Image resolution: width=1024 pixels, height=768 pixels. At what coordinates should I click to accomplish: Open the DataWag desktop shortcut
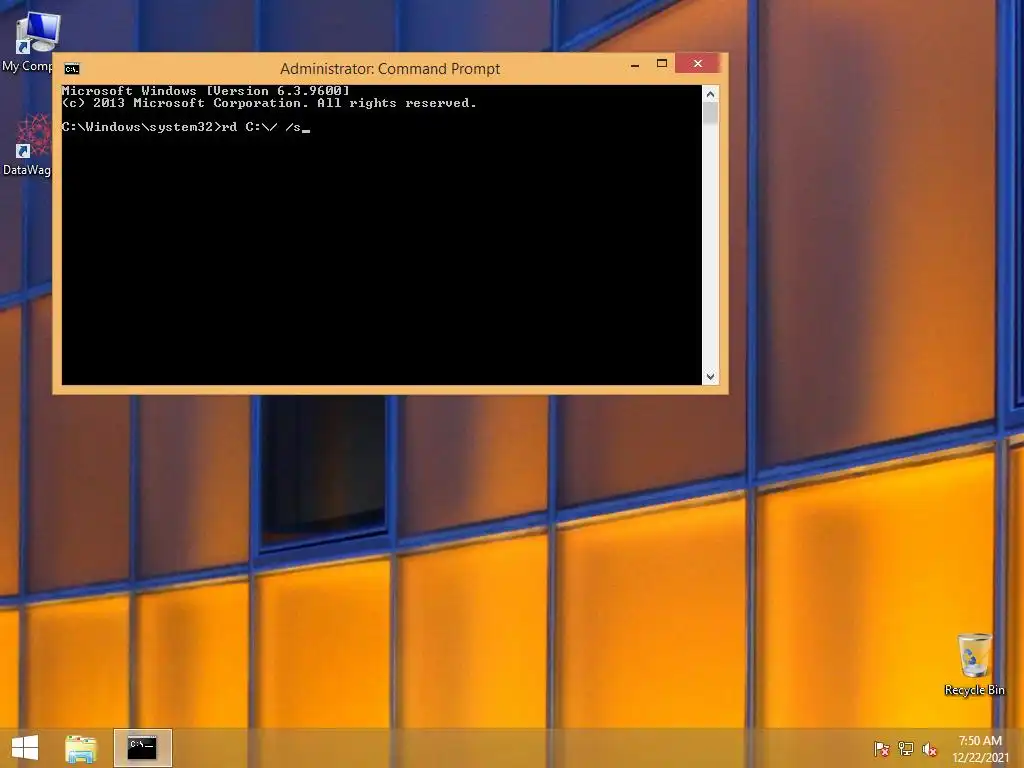pyautogui.click(x=29, y=144)
